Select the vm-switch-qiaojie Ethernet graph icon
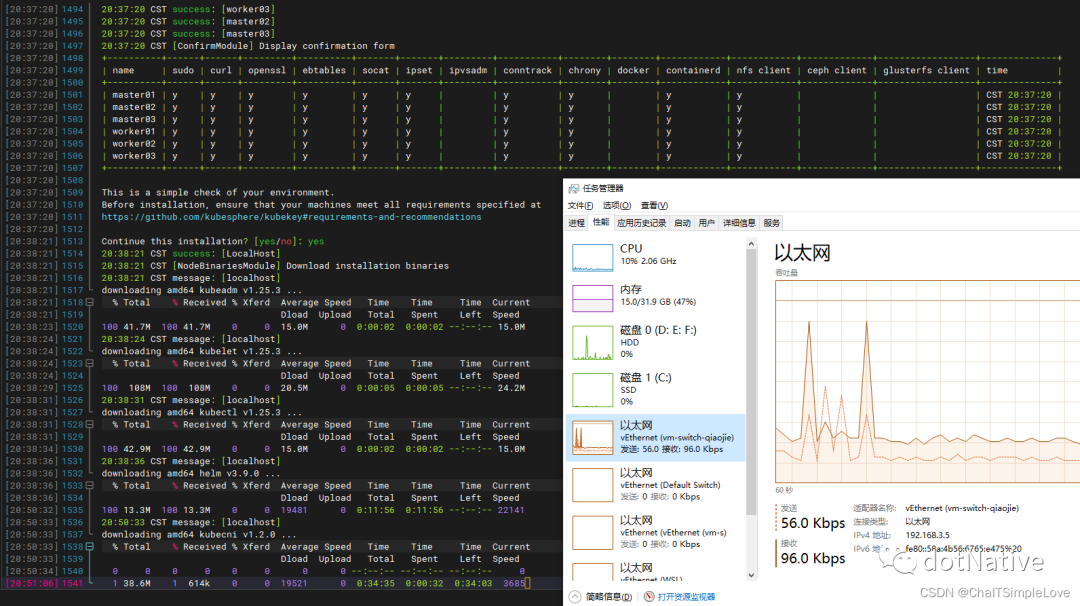Viewport: 1080px width, 606px height. [x=592, y=437]
